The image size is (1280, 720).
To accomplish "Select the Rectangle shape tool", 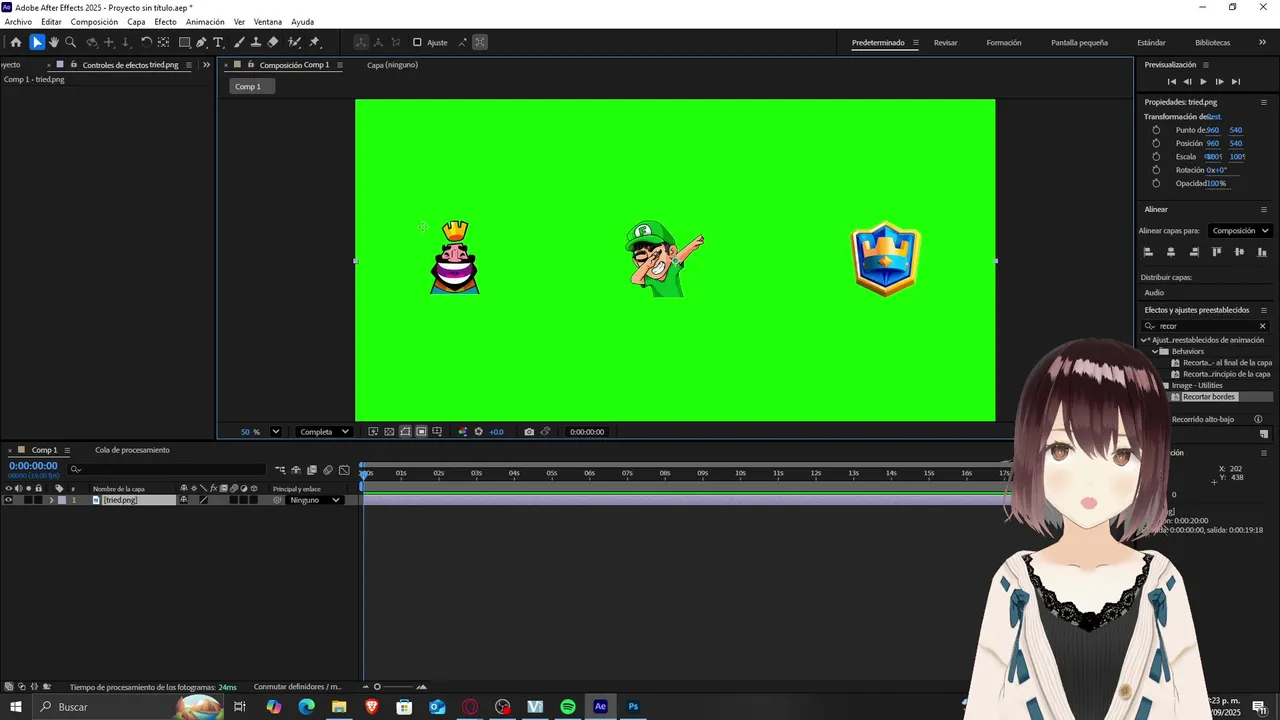I will pyautogui.click(x=185, y=42).
